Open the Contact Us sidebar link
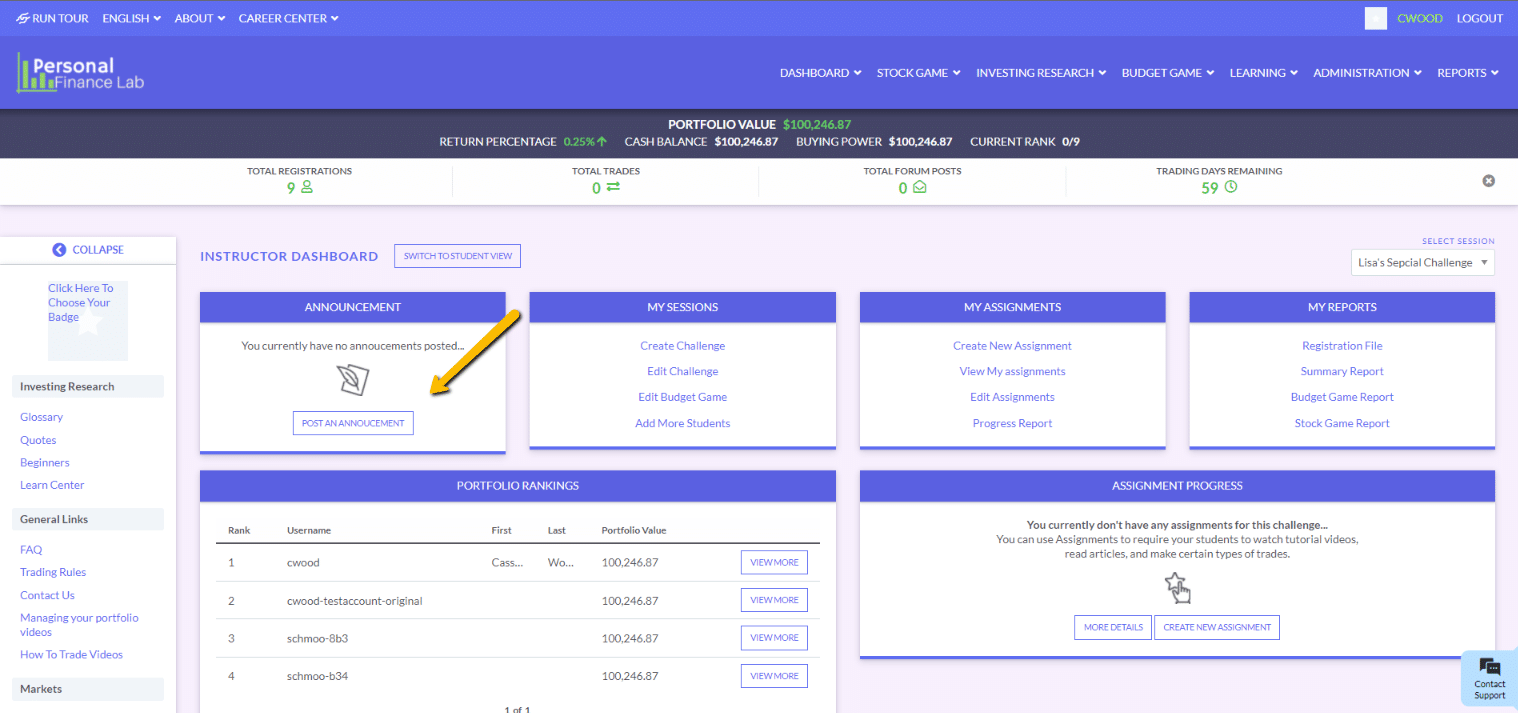 click(x=47, y=595)
